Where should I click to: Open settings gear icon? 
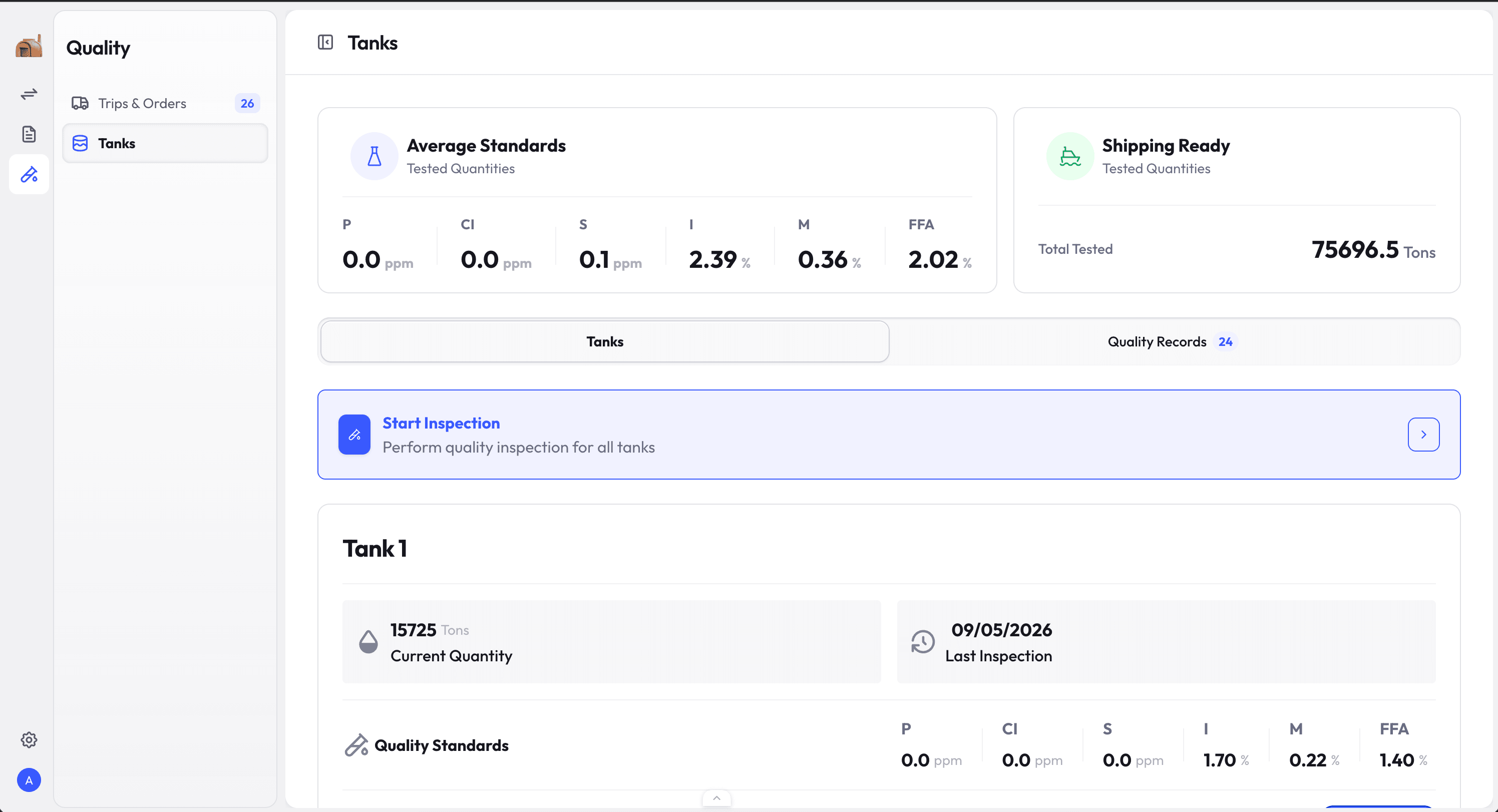29,740
